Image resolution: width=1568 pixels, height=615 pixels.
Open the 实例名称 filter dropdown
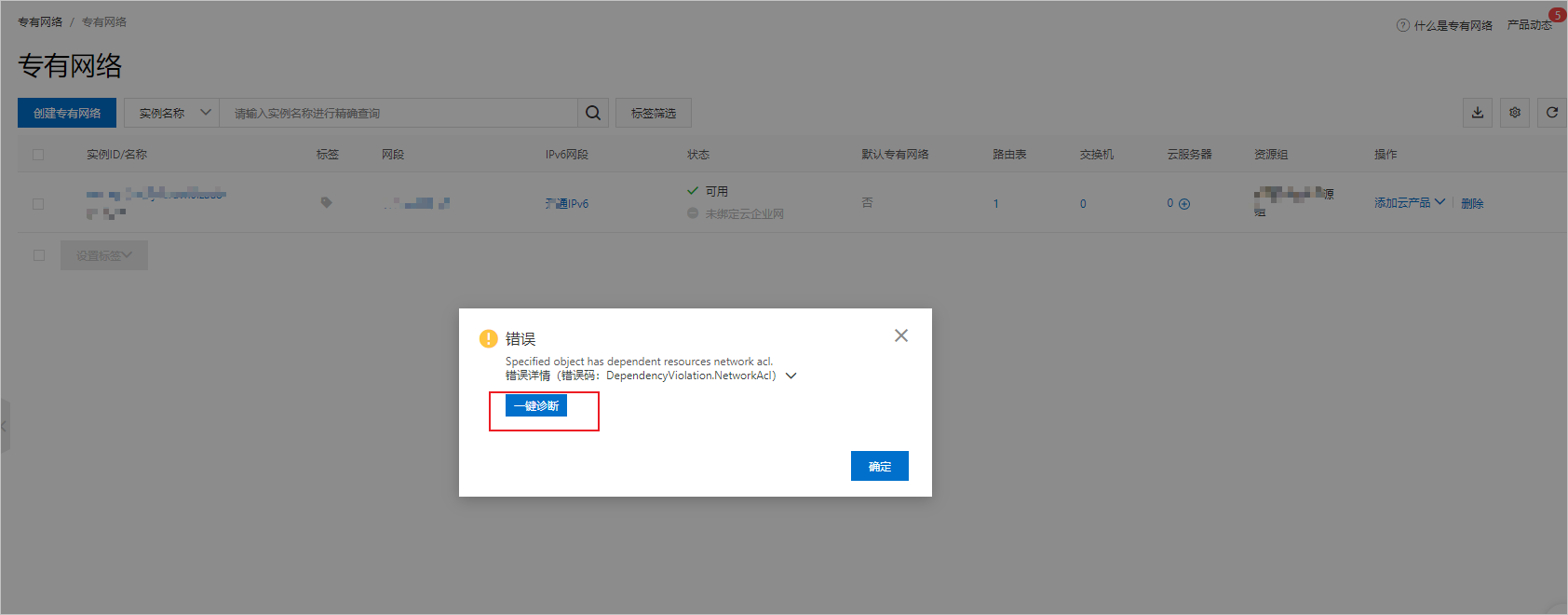pyautogui.click(x=172, y=113)
